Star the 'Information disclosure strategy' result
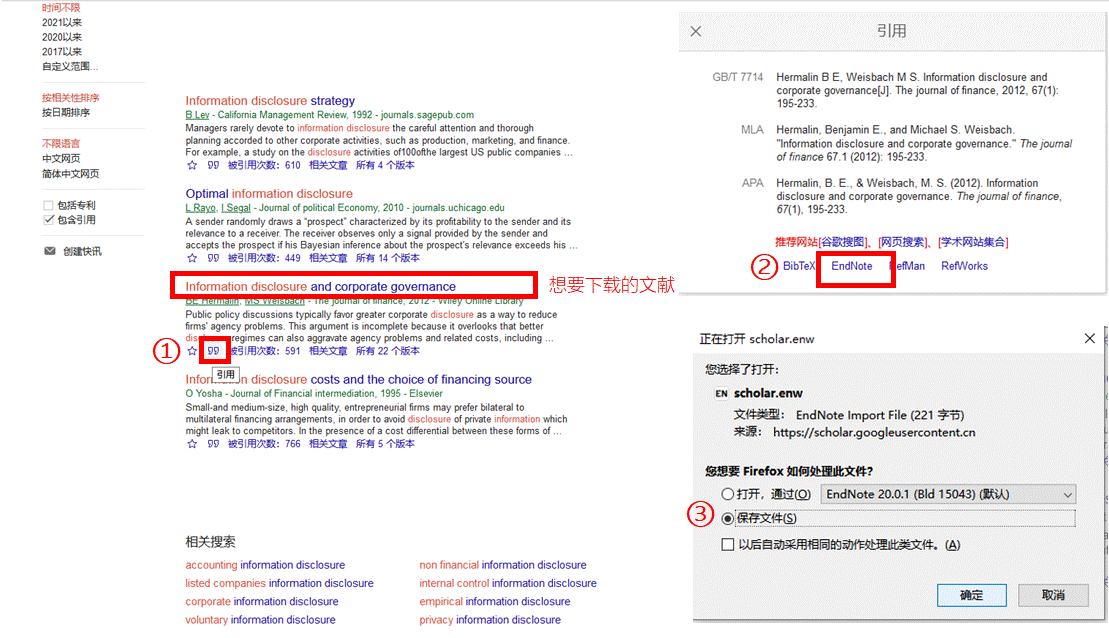This screenshot has width=1109, height=638. tap(191, 165)
